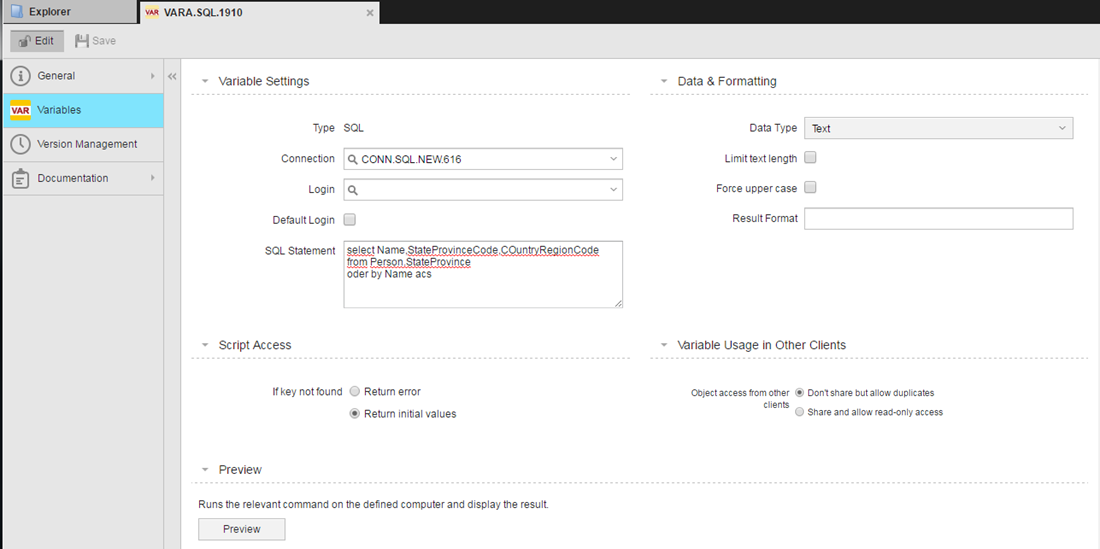Click the VAR Variables icon in the sidebar
1100x549 pixels.
click(x=20, y=110)
